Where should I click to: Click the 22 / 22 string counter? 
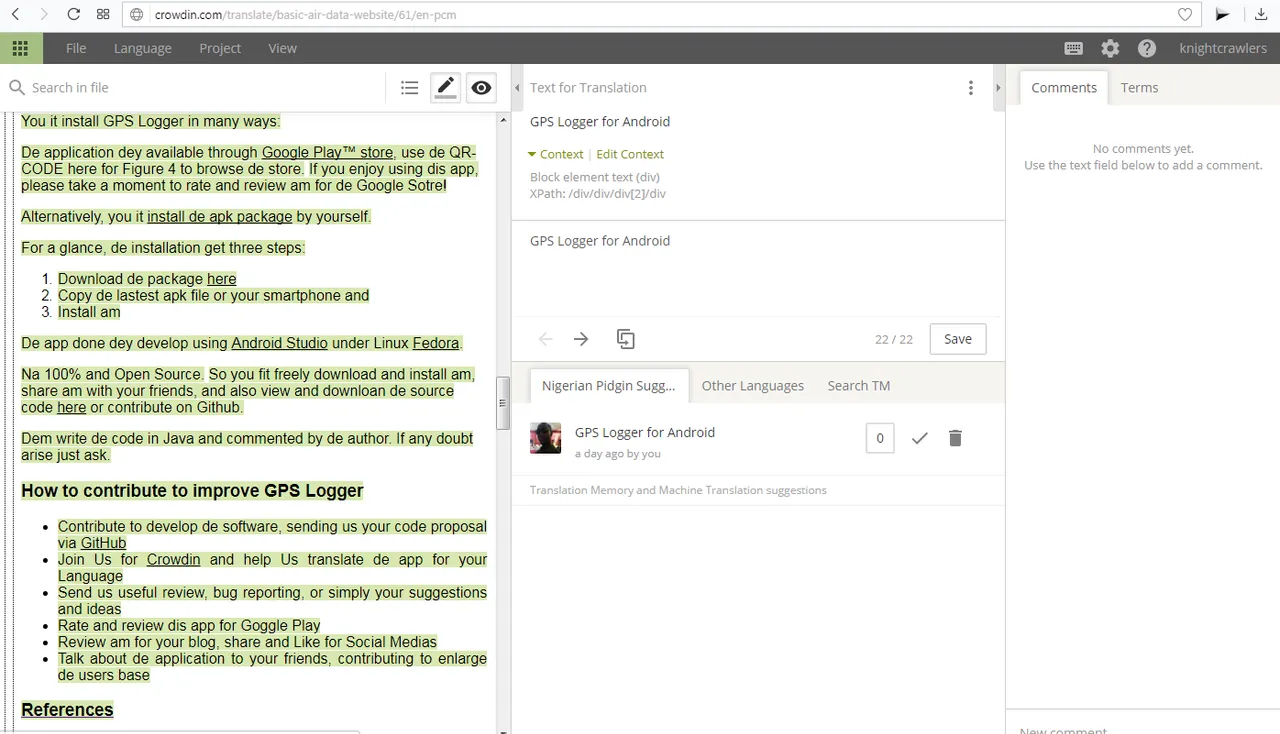894,339
